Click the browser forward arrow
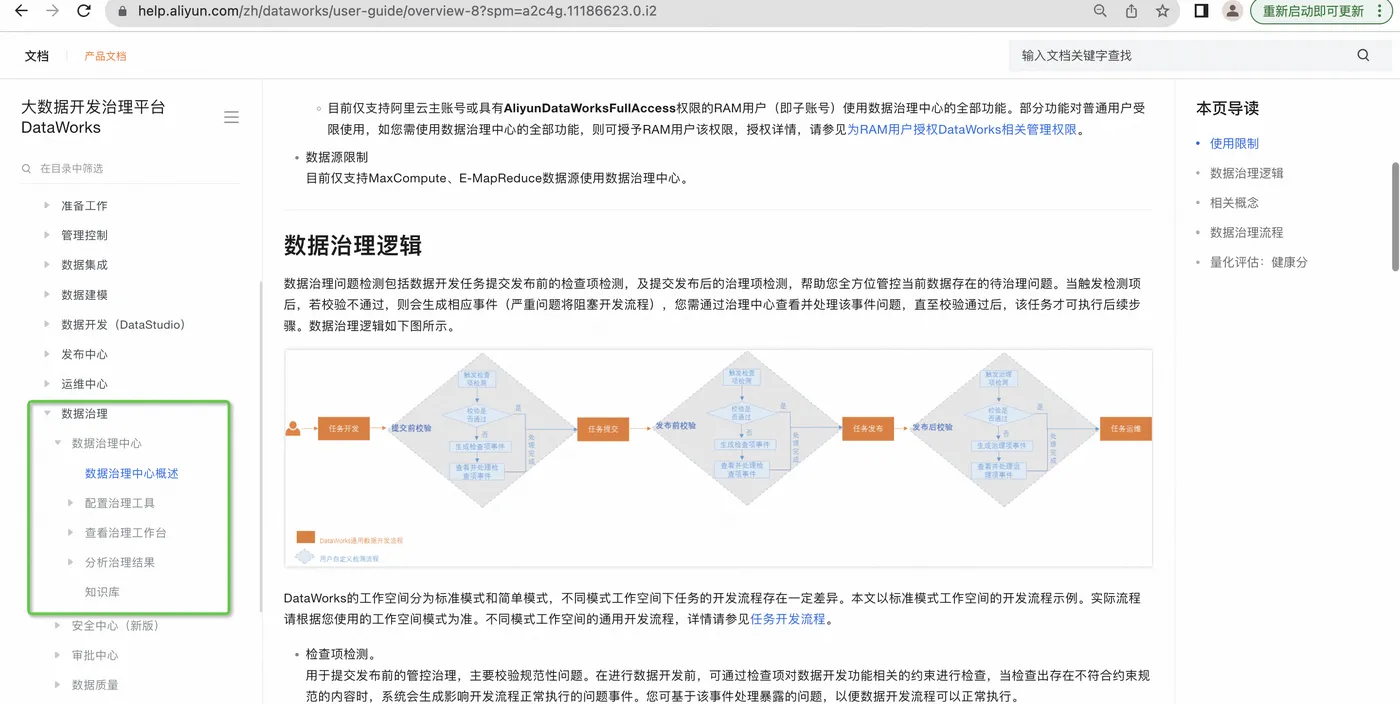The image size is (1400, 704). (x=53, y=11)
